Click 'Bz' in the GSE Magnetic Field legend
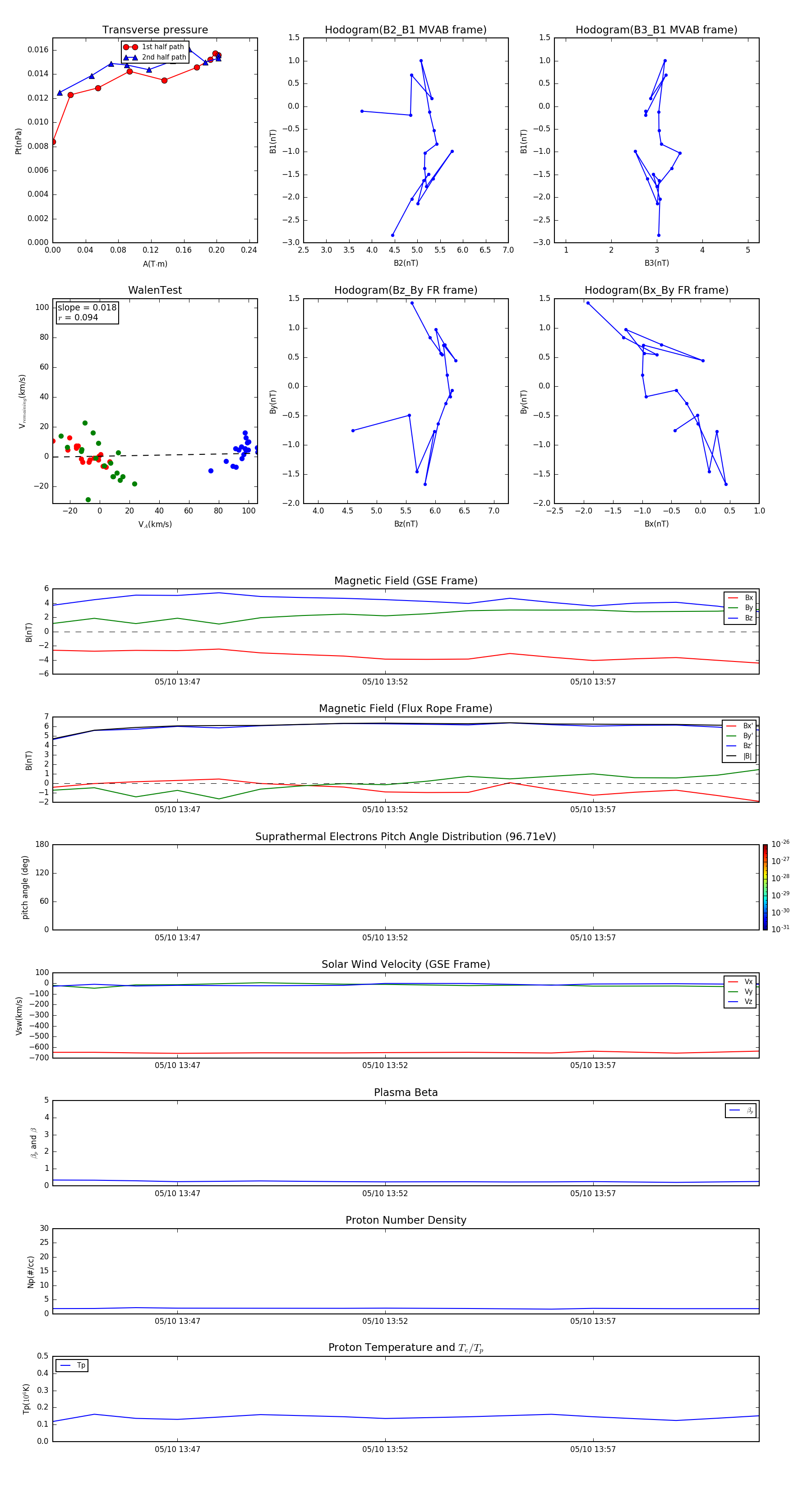The image size is (812, 1489). [x=749, y=619]
